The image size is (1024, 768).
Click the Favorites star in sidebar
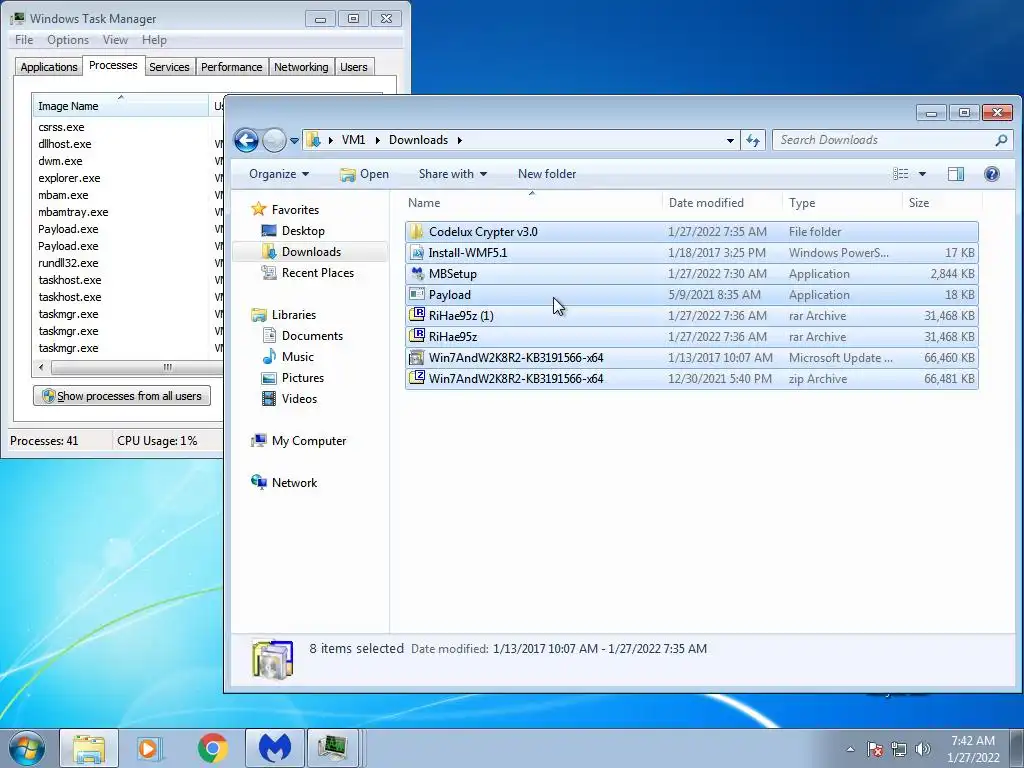pos(259,209)
